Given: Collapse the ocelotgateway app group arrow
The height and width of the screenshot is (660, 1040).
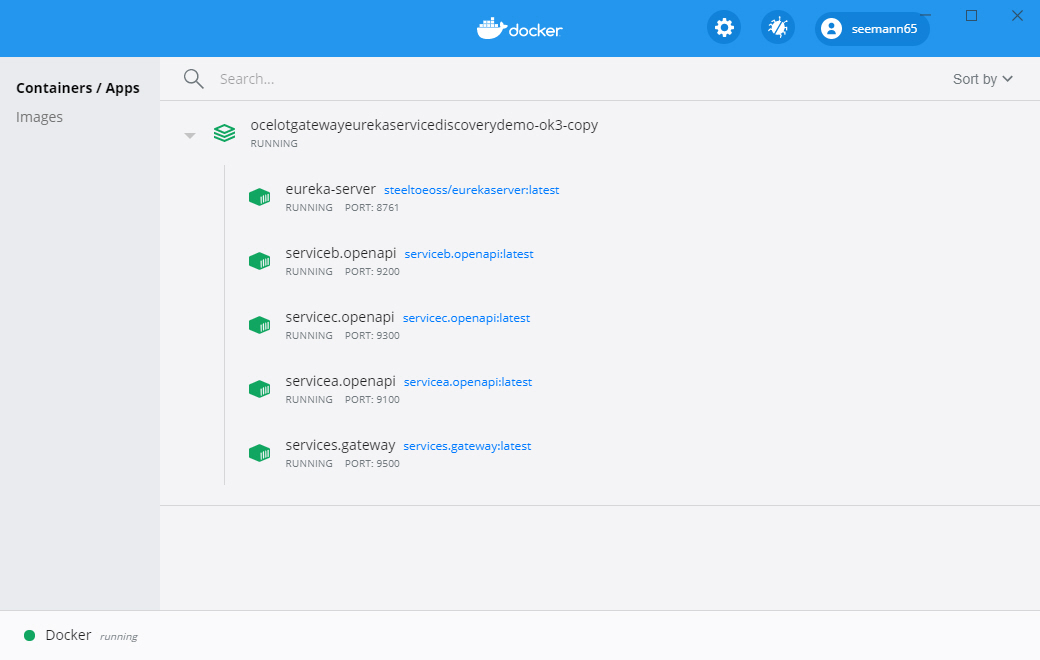Looking at the screenshot, I should (x=190, y=135).
